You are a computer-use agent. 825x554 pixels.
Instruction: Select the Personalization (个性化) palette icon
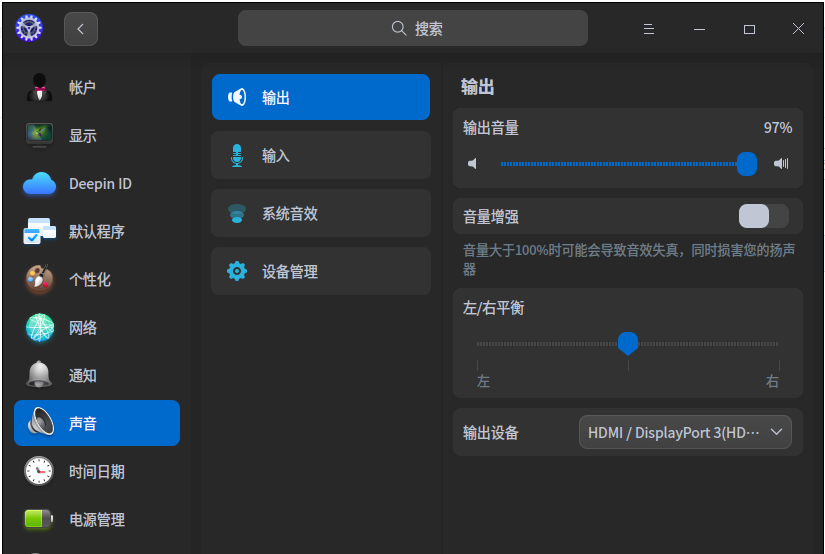tap(39, 280)
